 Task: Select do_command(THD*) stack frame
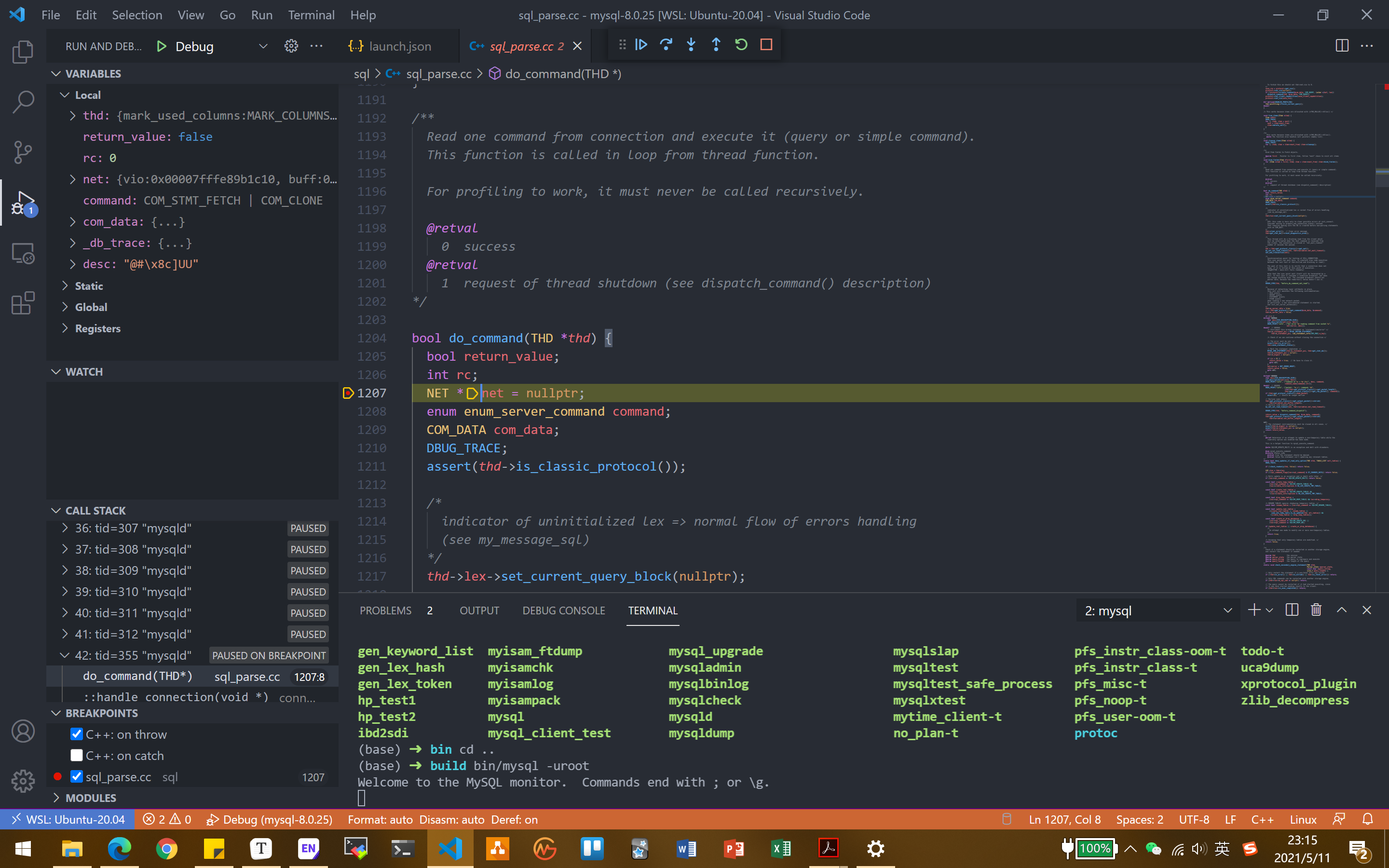tap(192, 676)
